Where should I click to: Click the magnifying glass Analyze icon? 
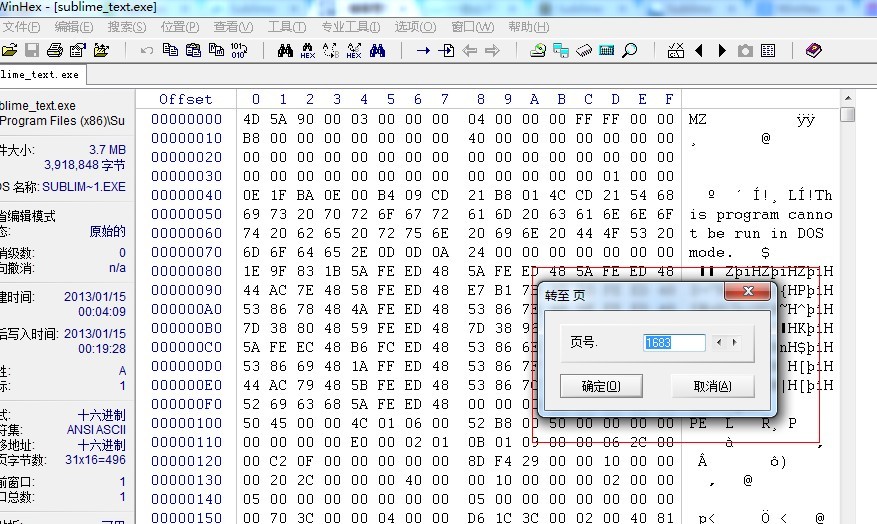tap(630, 51)
